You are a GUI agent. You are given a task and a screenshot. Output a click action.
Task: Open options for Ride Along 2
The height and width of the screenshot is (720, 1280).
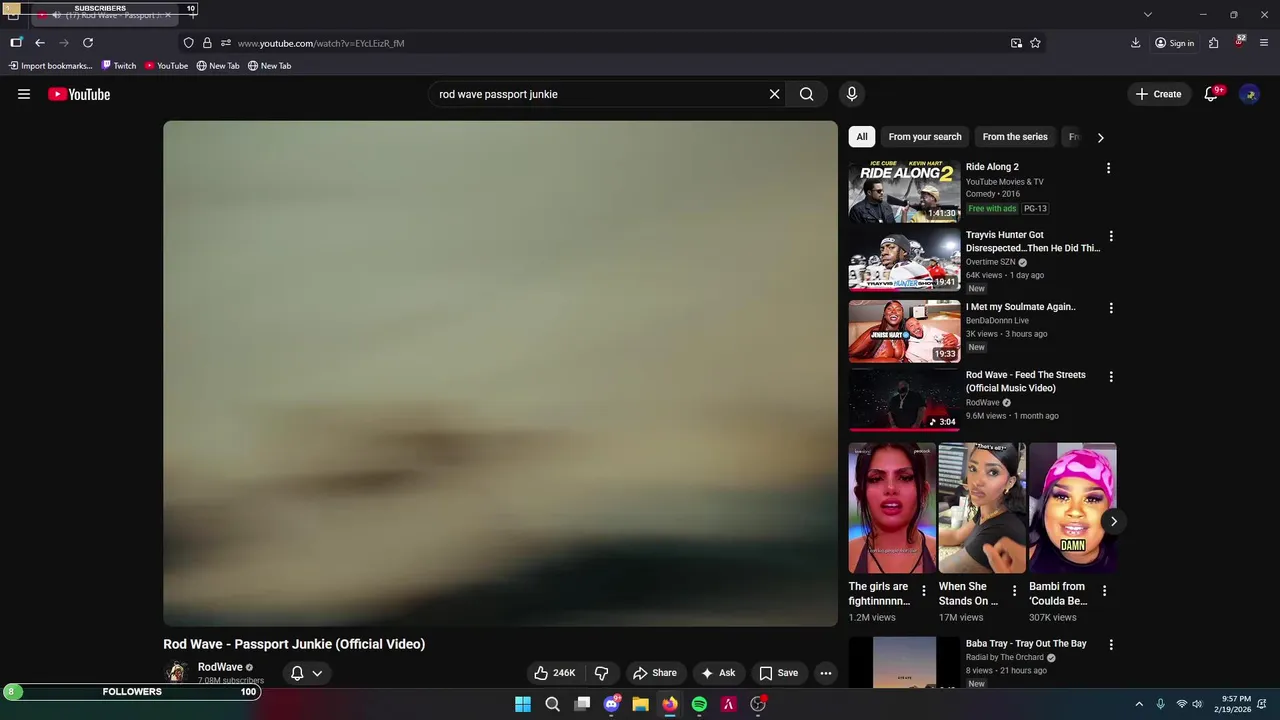pyautogui.click(x=1108, y=168)
